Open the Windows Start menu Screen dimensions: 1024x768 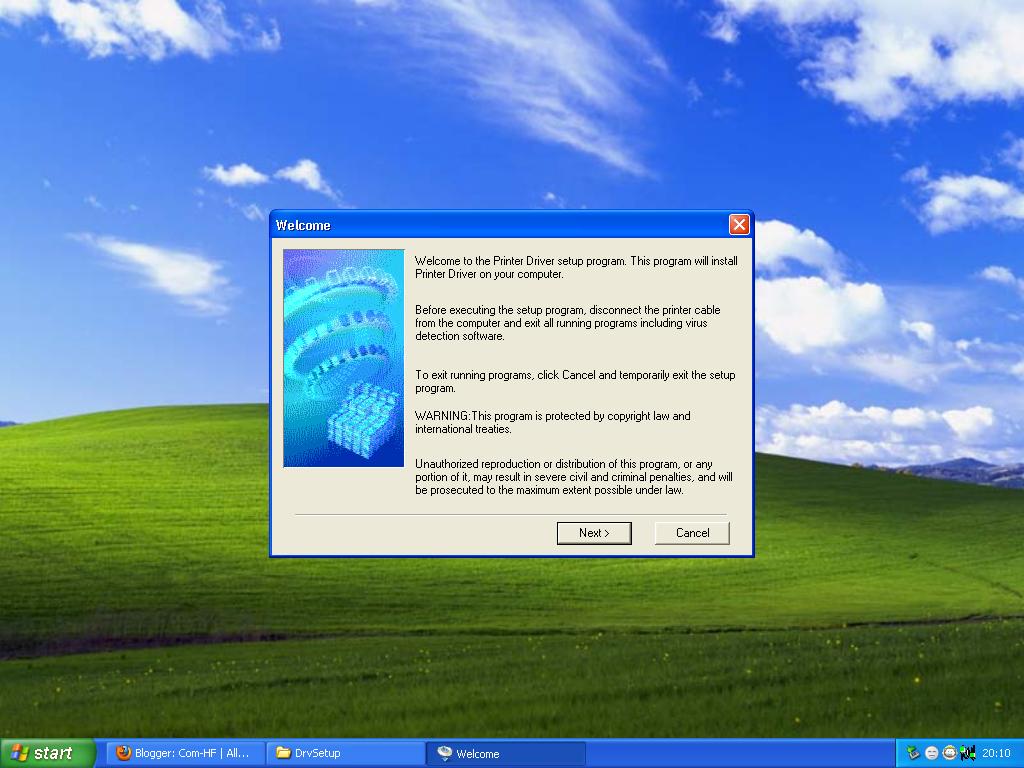coord(48,754)
